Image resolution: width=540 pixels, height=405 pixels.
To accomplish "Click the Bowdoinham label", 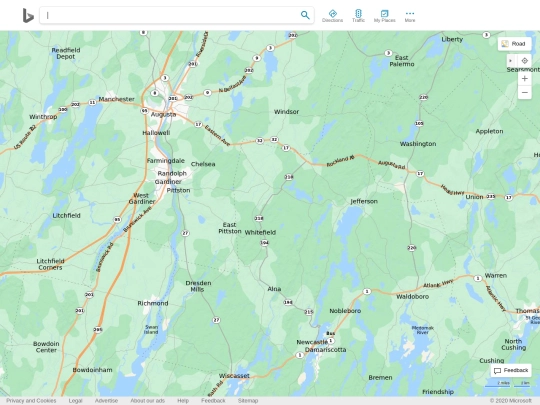I will 92,370.
